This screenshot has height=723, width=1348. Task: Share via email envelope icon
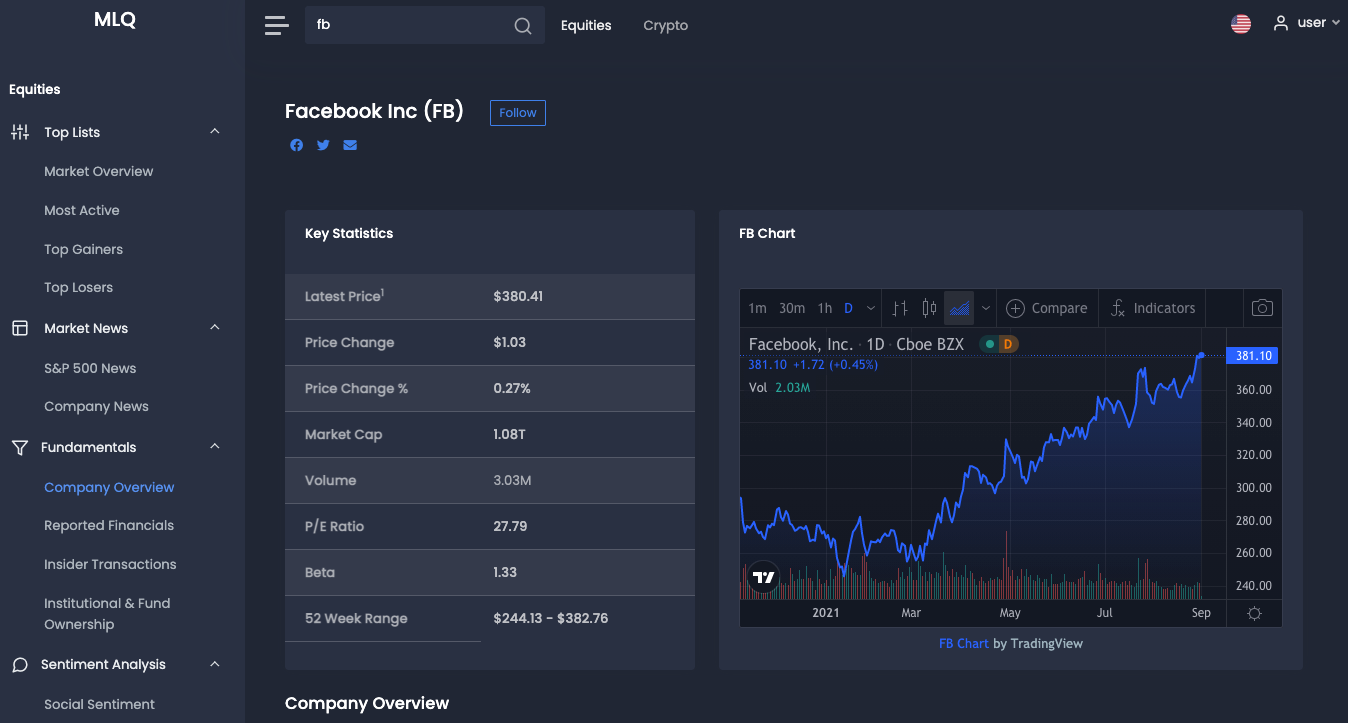click(350, 145)
